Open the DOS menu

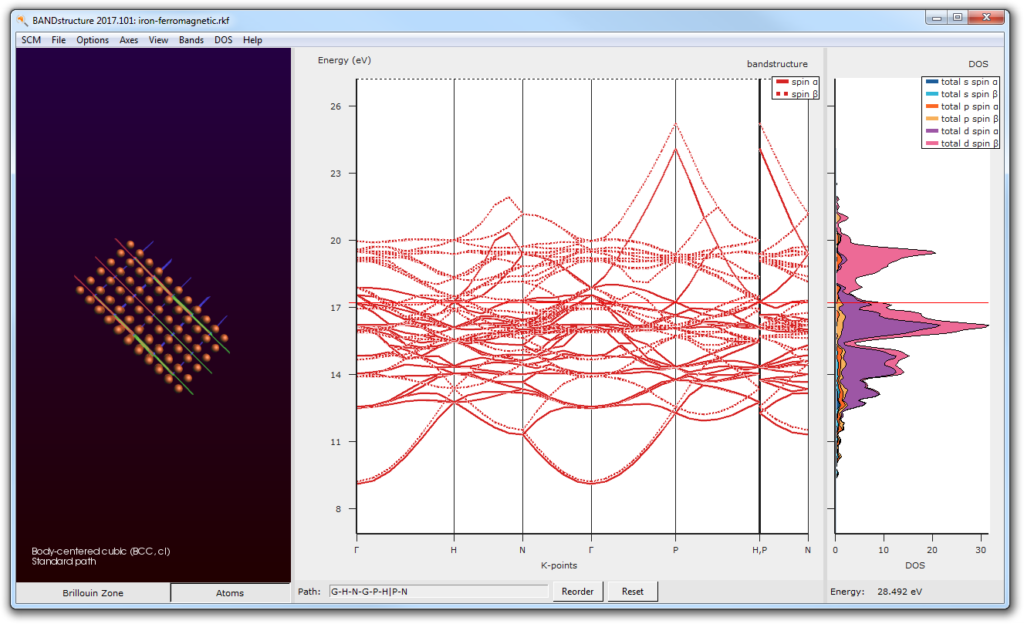(x=223, y=40)
